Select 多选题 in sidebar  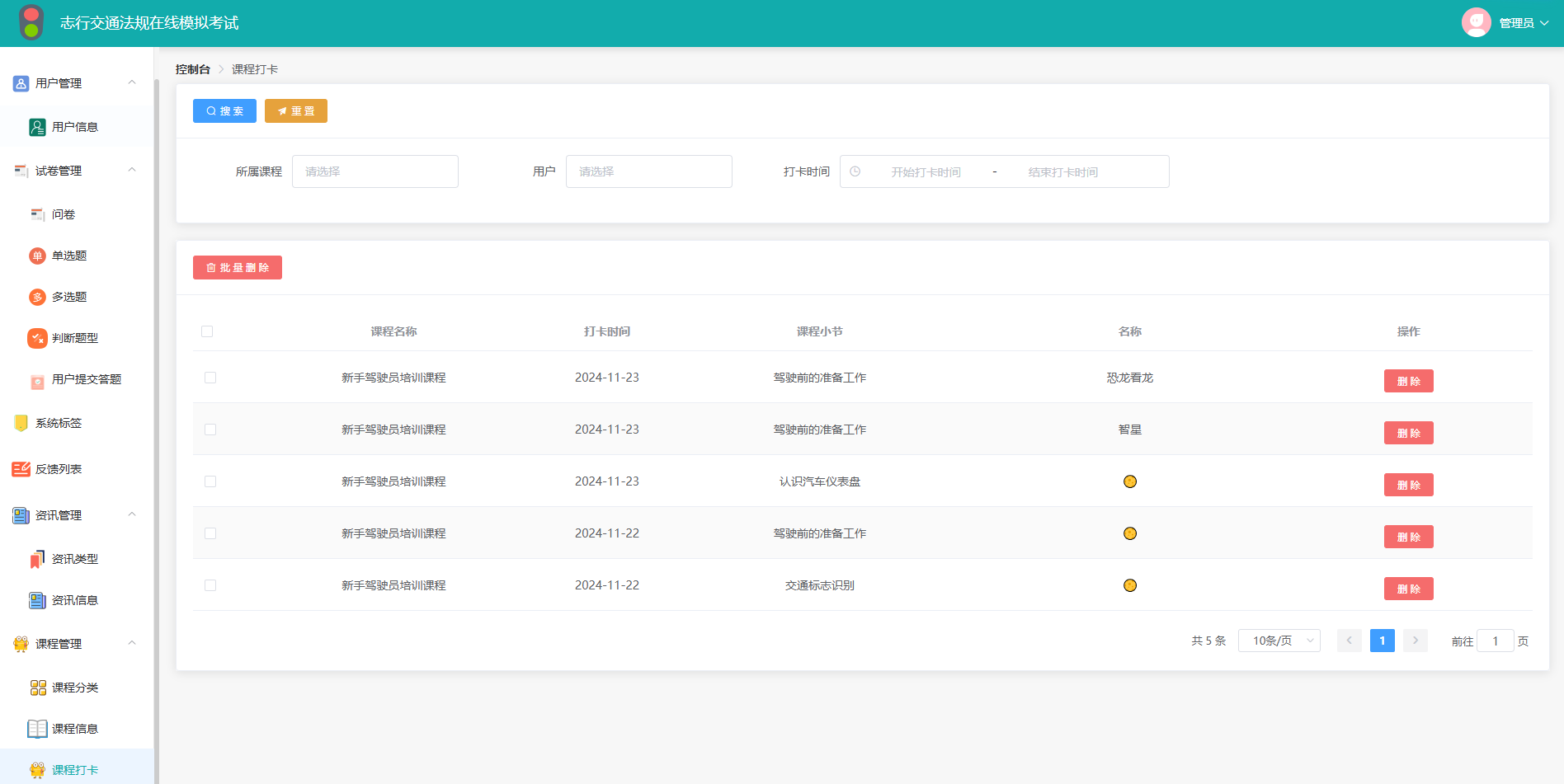tap(77, 297)
